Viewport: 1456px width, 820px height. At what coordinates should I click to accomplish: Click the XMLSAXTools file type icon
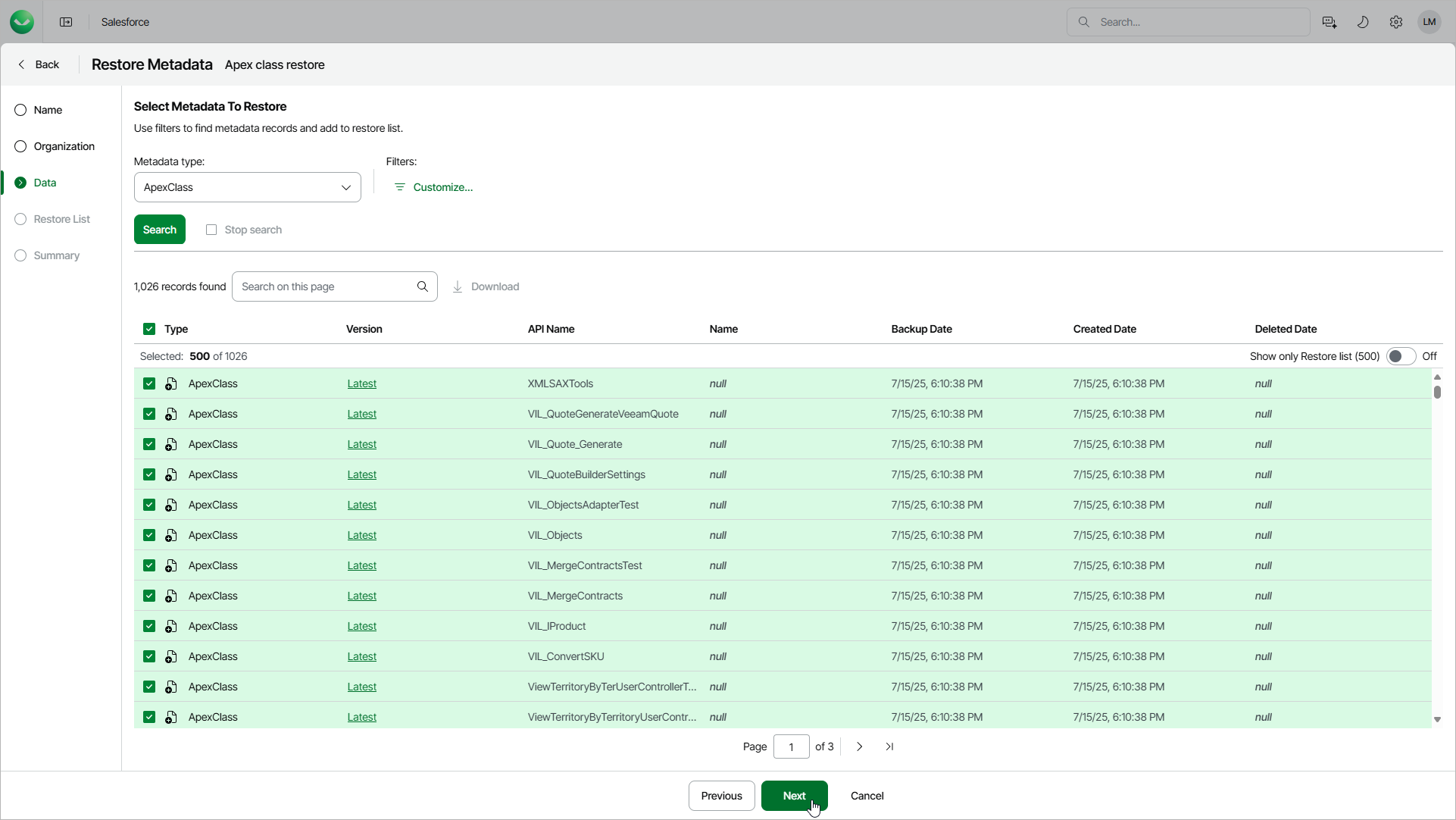pos(171,383)
